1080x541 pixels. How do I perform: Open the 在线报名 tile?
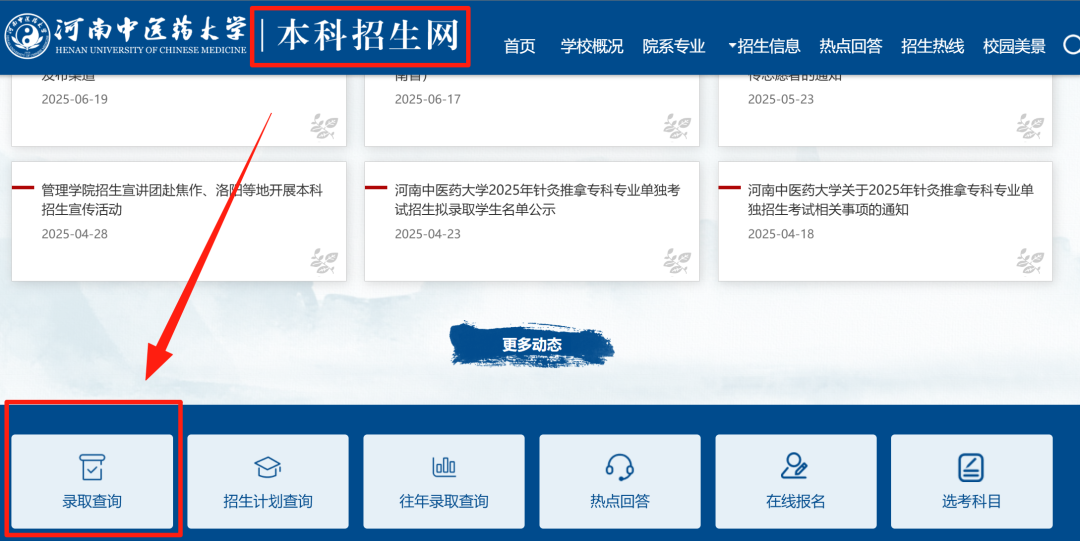click(796, 481)
